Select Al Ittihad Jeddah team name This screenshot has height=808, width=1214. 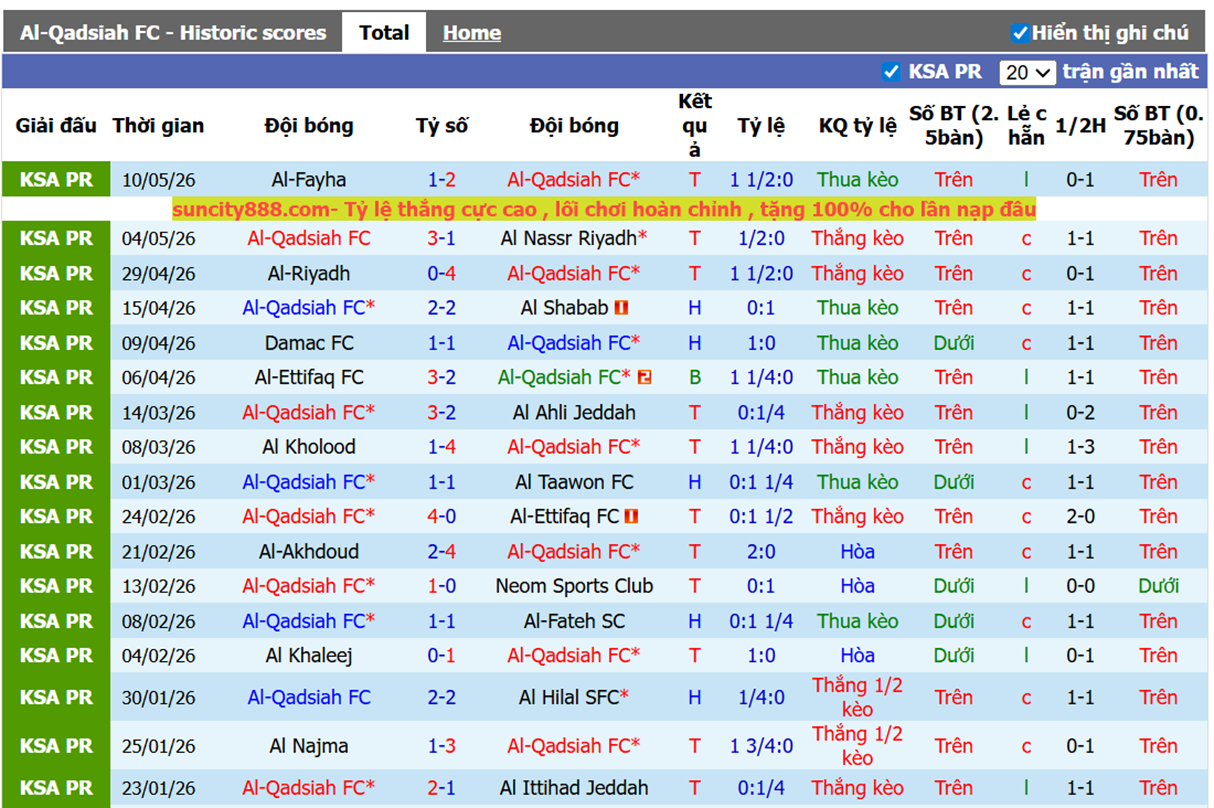pyautogui.click(x=574, y=788)
